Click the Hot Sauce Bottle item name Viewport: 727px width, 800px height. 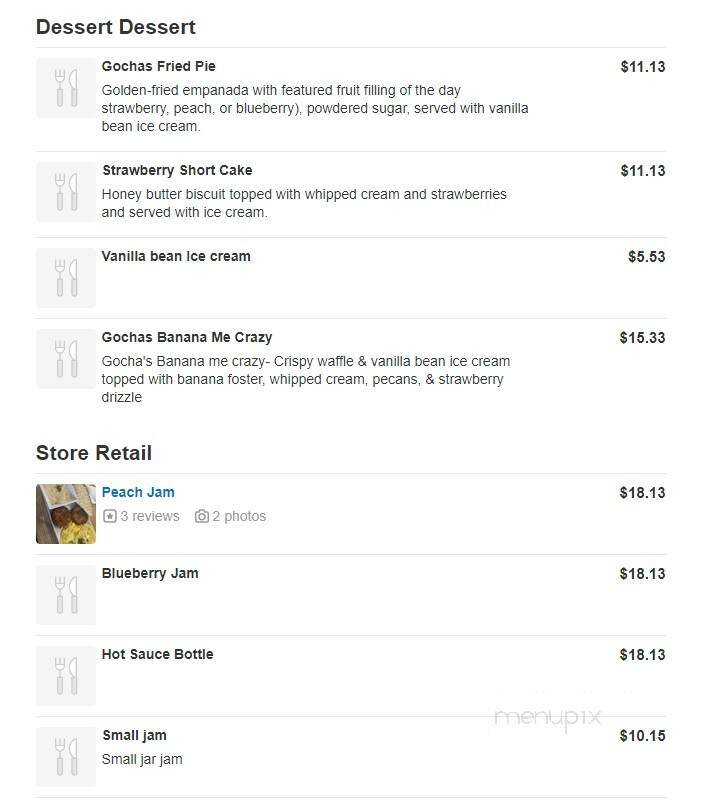click(157, 654)
